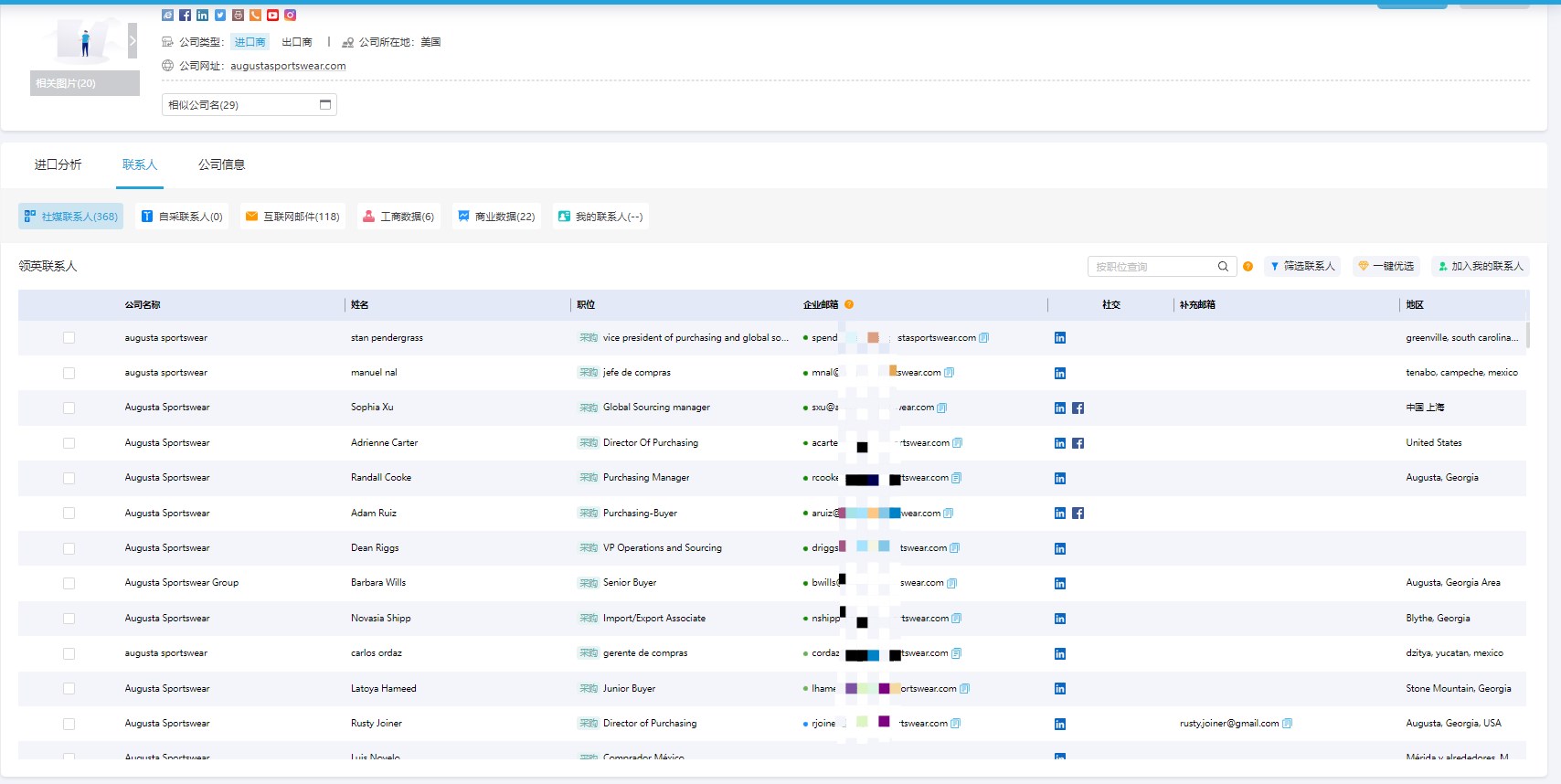Image resolution: width=1561 pixels, height=784 pixels.
Task: Switch to the 联系人 tab
Action: 140,164
